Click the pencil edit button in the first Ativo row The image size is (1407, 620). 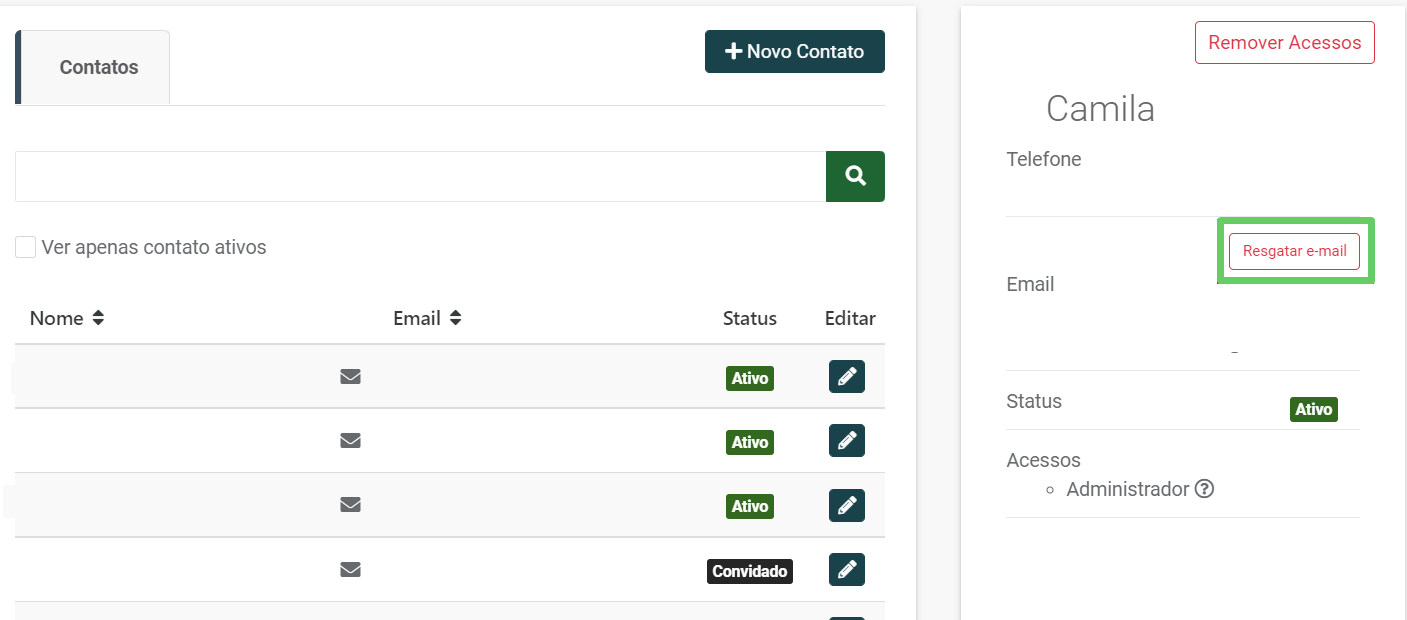pyautogui.click(x=847, y=377)
